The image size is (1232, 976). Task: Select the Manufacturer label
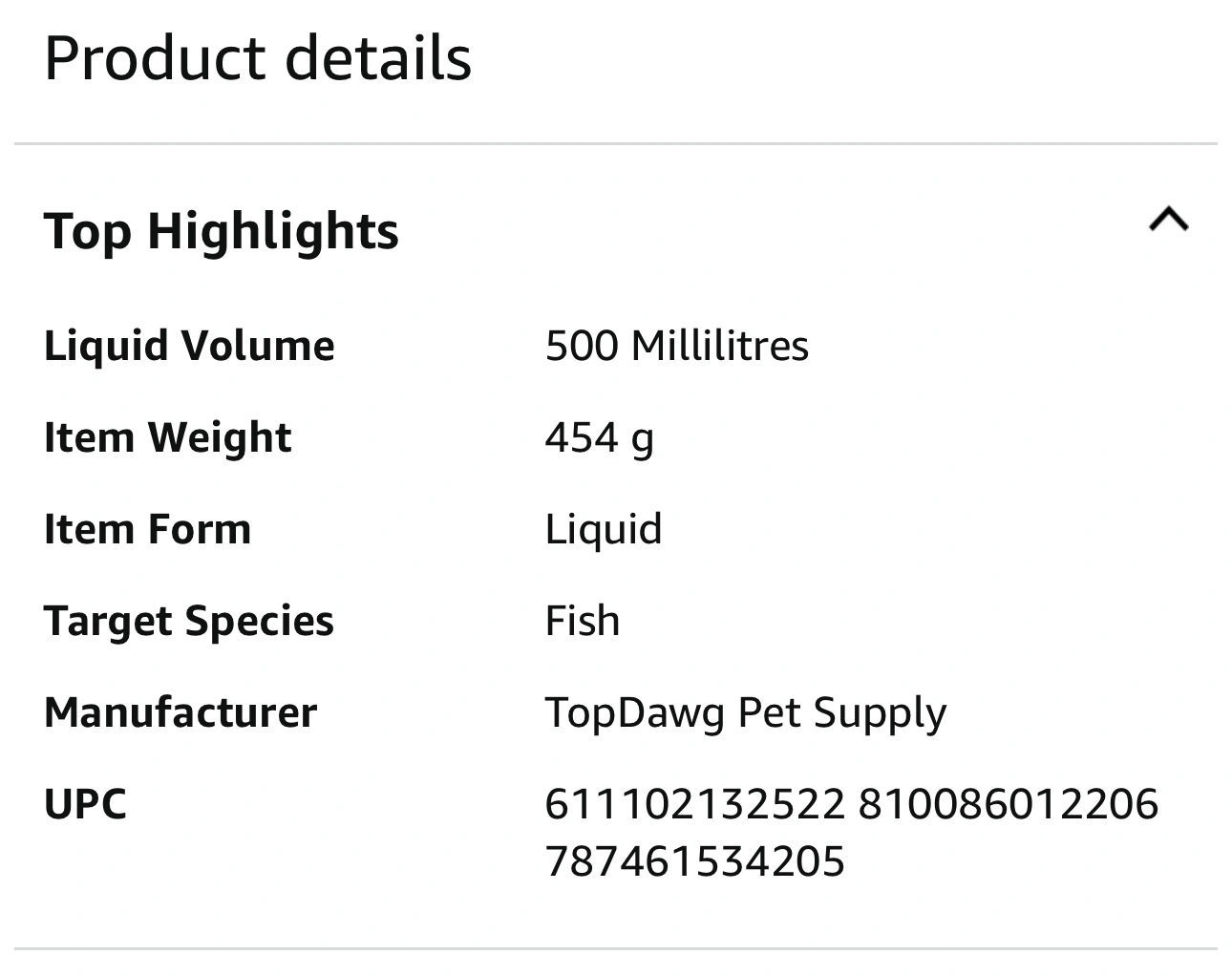click(180, 712)
